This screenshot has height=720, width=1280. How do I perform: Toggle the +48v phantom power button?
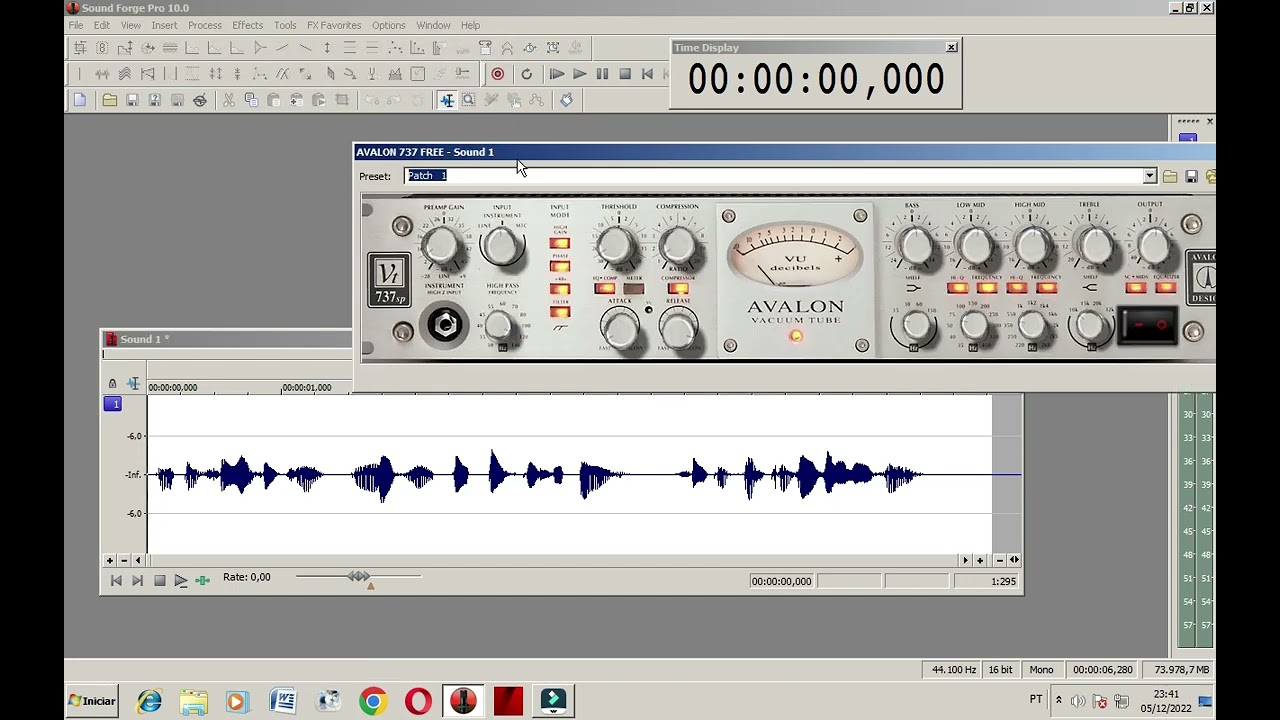pos(560,290)
